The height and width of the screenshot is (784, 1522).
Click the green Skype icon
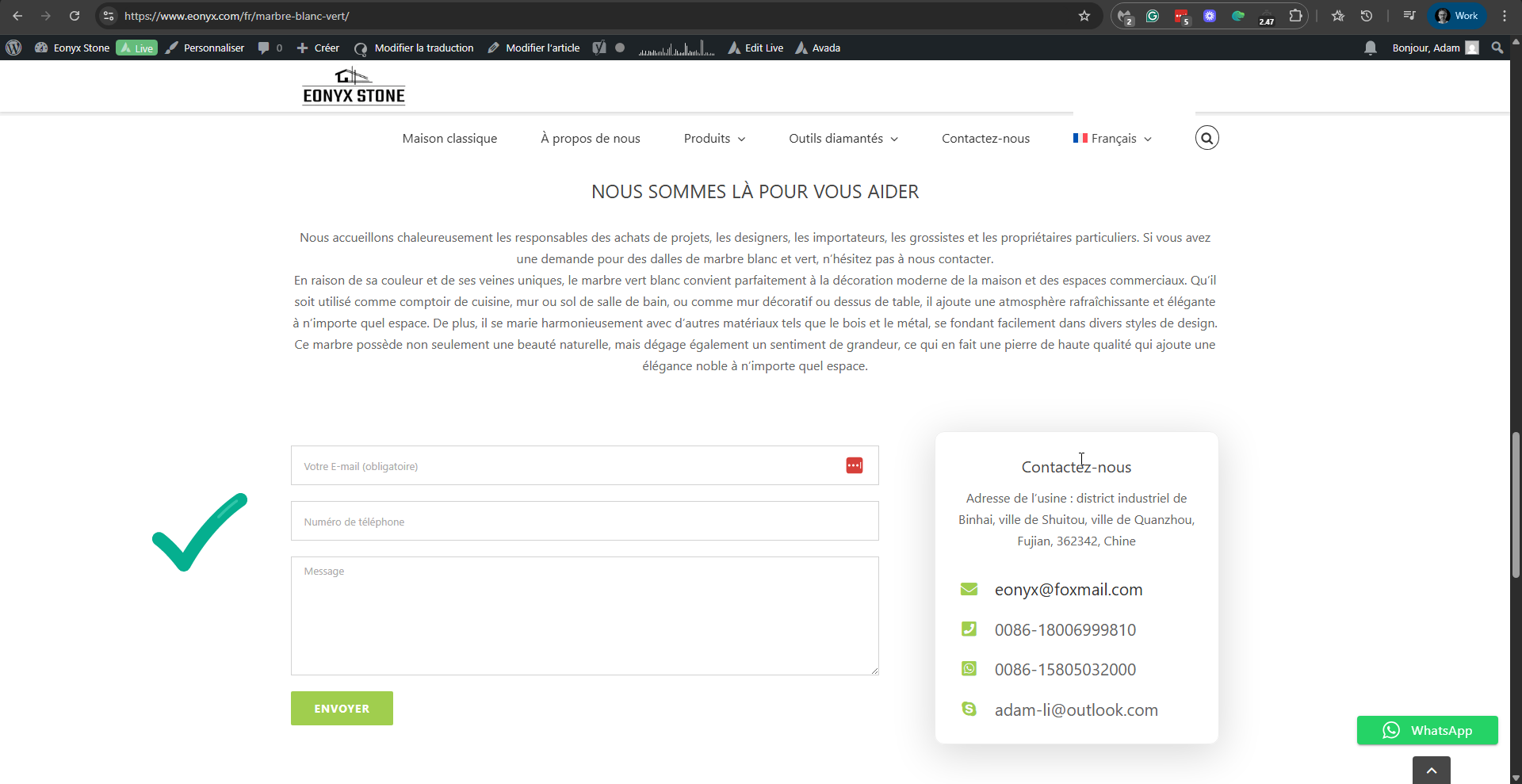tap(969, 709)
